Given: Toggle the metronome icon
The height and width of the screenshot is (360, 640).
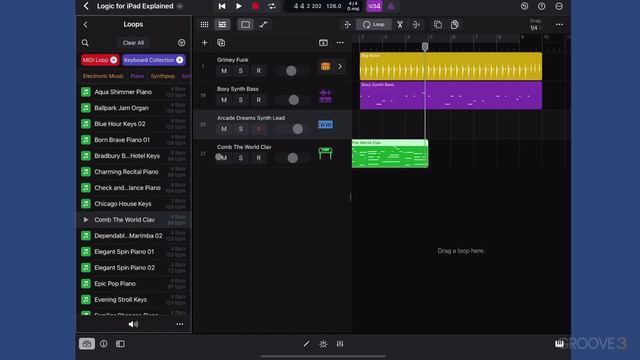Looking at the screenshot, I should click(391, 6).
